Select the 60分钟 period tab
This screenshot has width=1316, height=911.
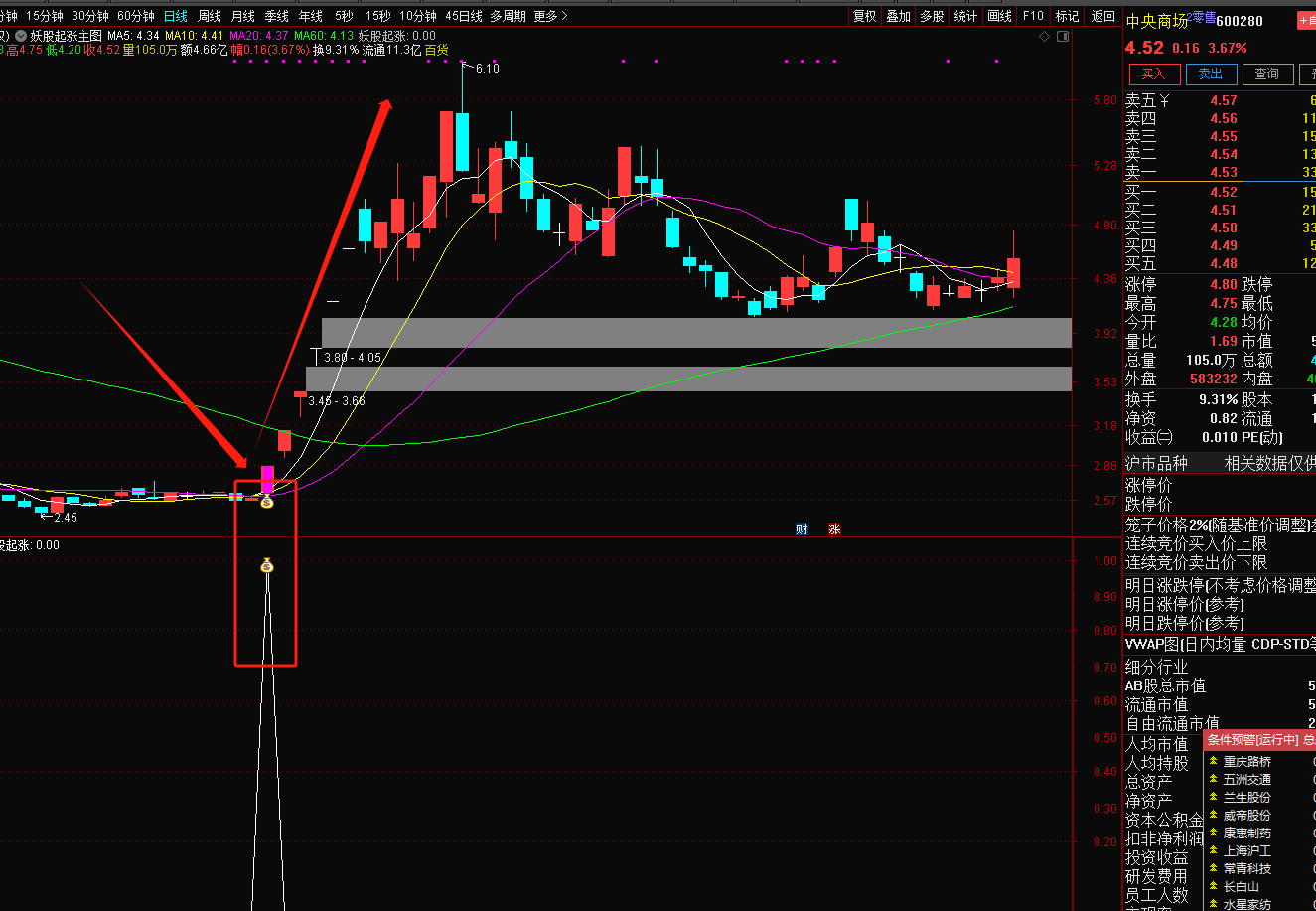coord(135,16)
